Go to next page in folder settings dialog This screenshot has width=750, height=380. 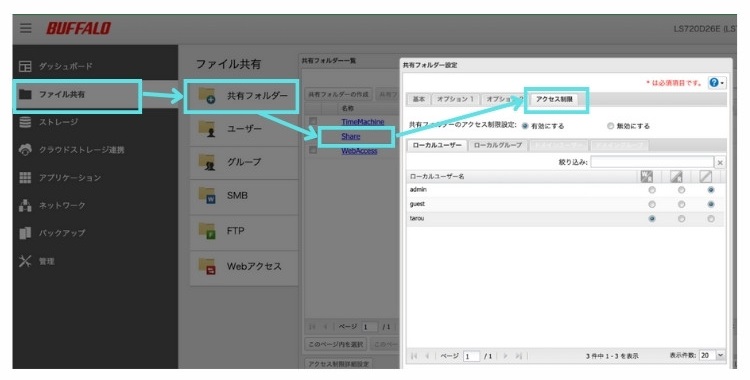[x=506, y=356]
